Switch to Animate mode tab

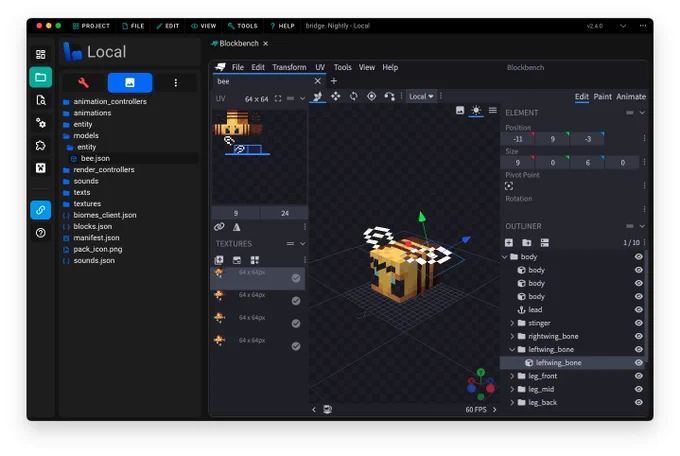pyautogui.click(x=631, y=97)
